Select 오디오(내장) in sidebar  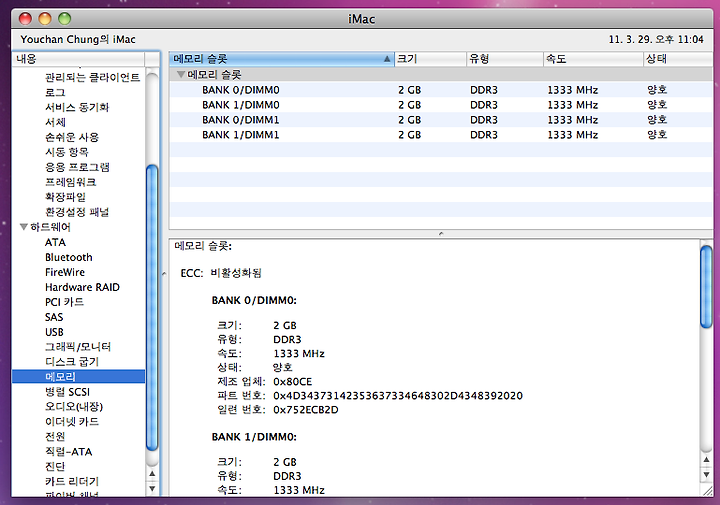(74, 407)
